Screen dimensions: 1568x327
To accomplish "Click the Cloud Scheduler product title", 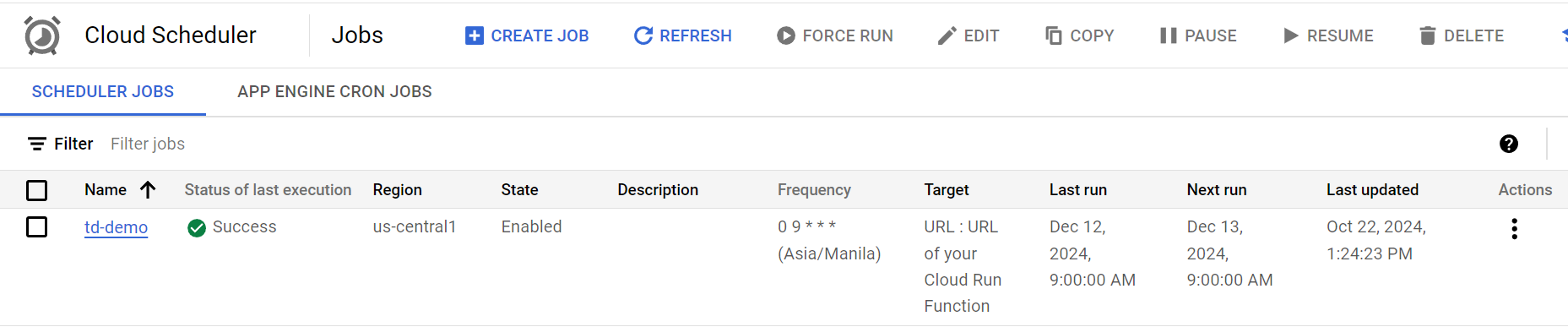I will 171,35.
